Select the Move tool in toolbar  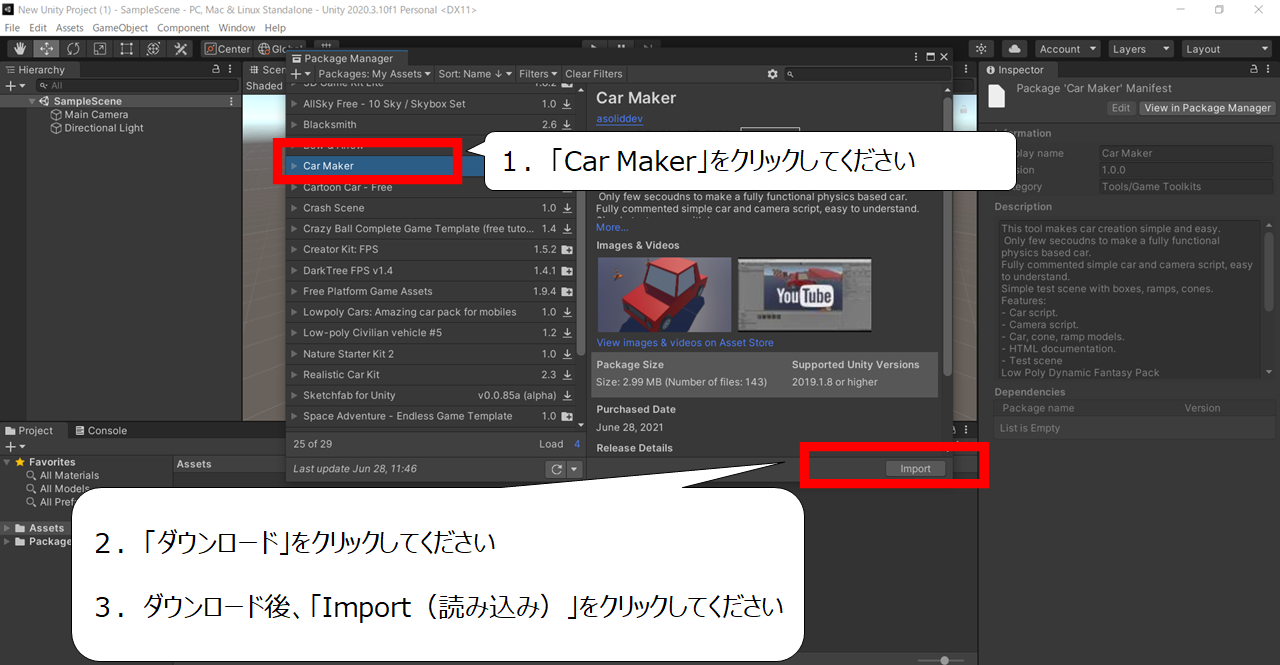[46, 49]
